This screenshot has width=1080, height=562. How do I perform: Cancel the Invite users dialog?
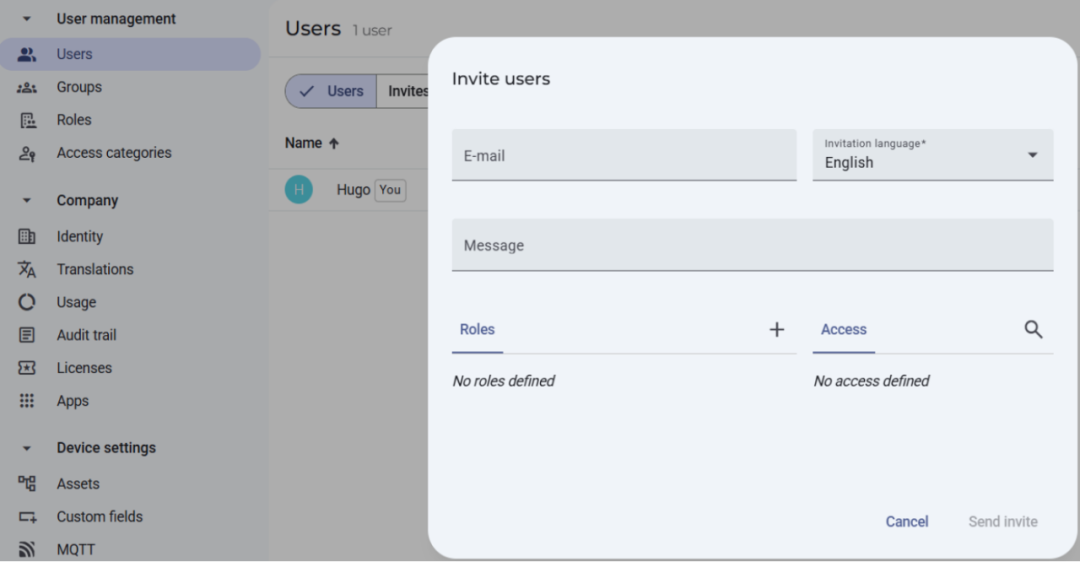tap(906, 522)
